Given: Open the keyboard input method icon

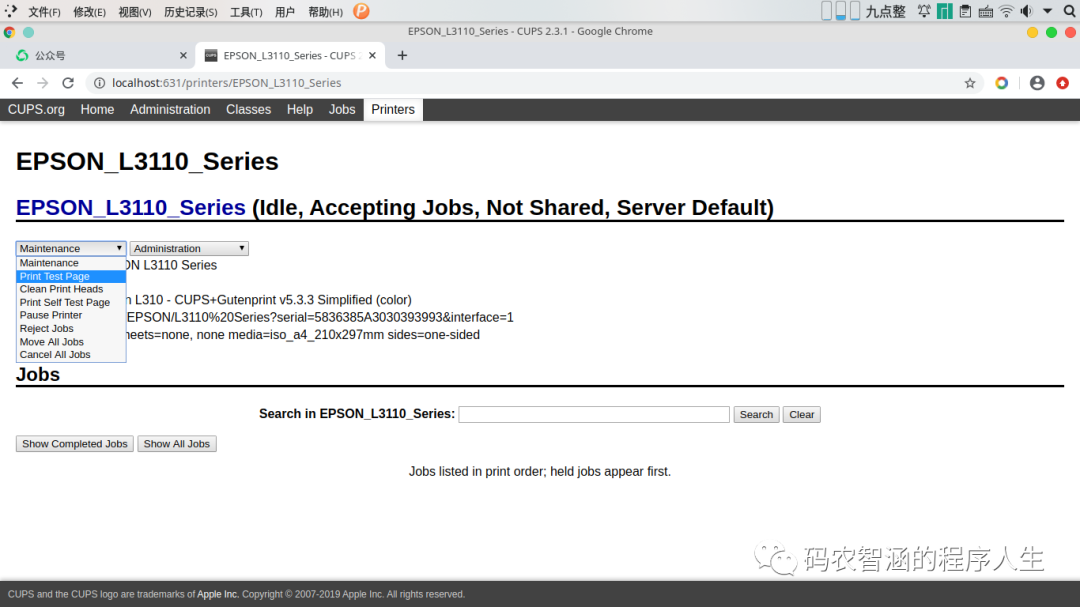Looking at the screenshot, I should pos(986,11).
